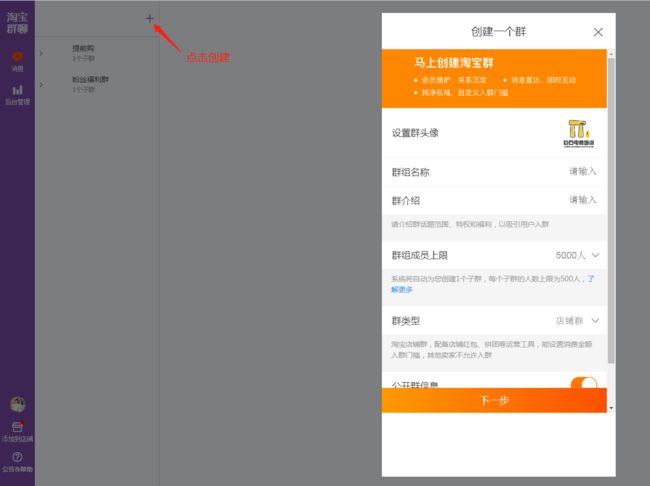Screen dimensions: 650x486
Task: Click the 群组名称 input field
Action: tap(494, 172)
